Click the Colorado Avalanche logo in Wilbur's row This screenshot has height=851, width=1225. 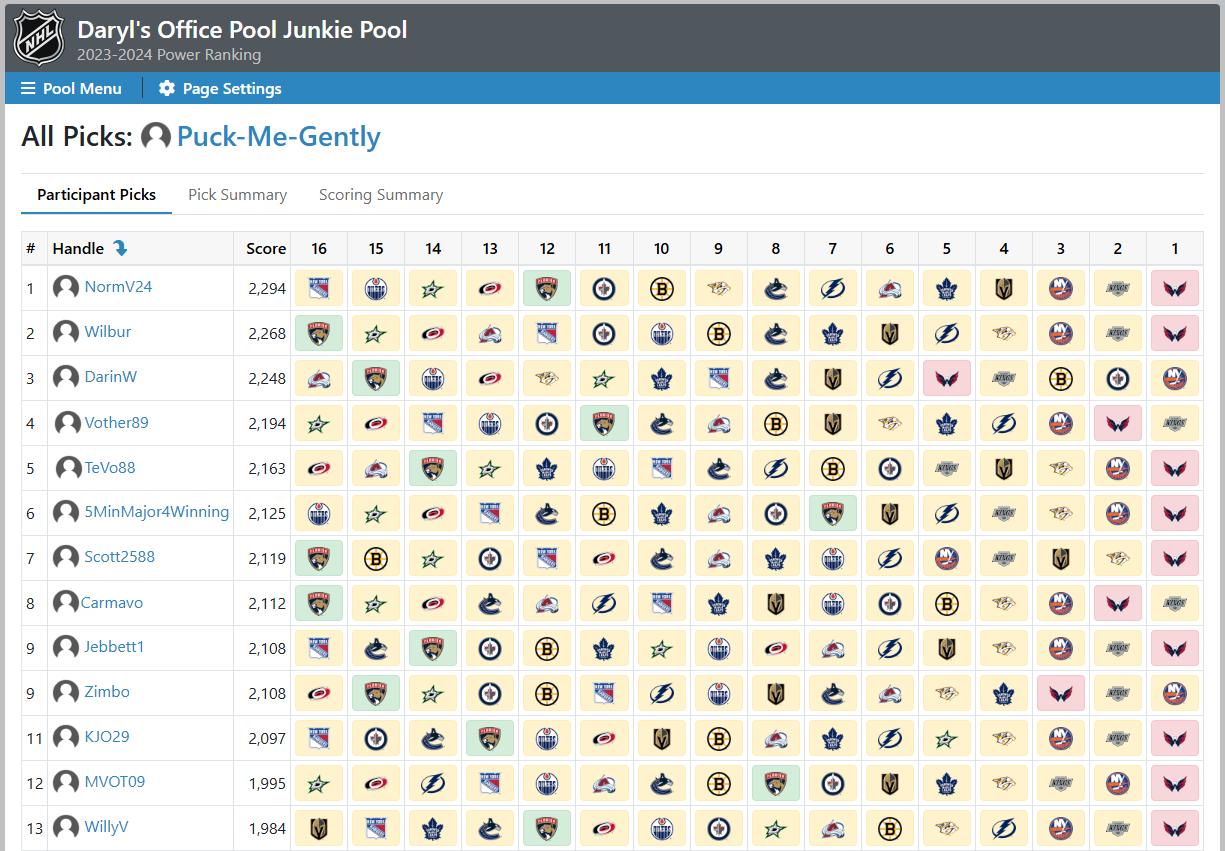click(x=490, y=333)
